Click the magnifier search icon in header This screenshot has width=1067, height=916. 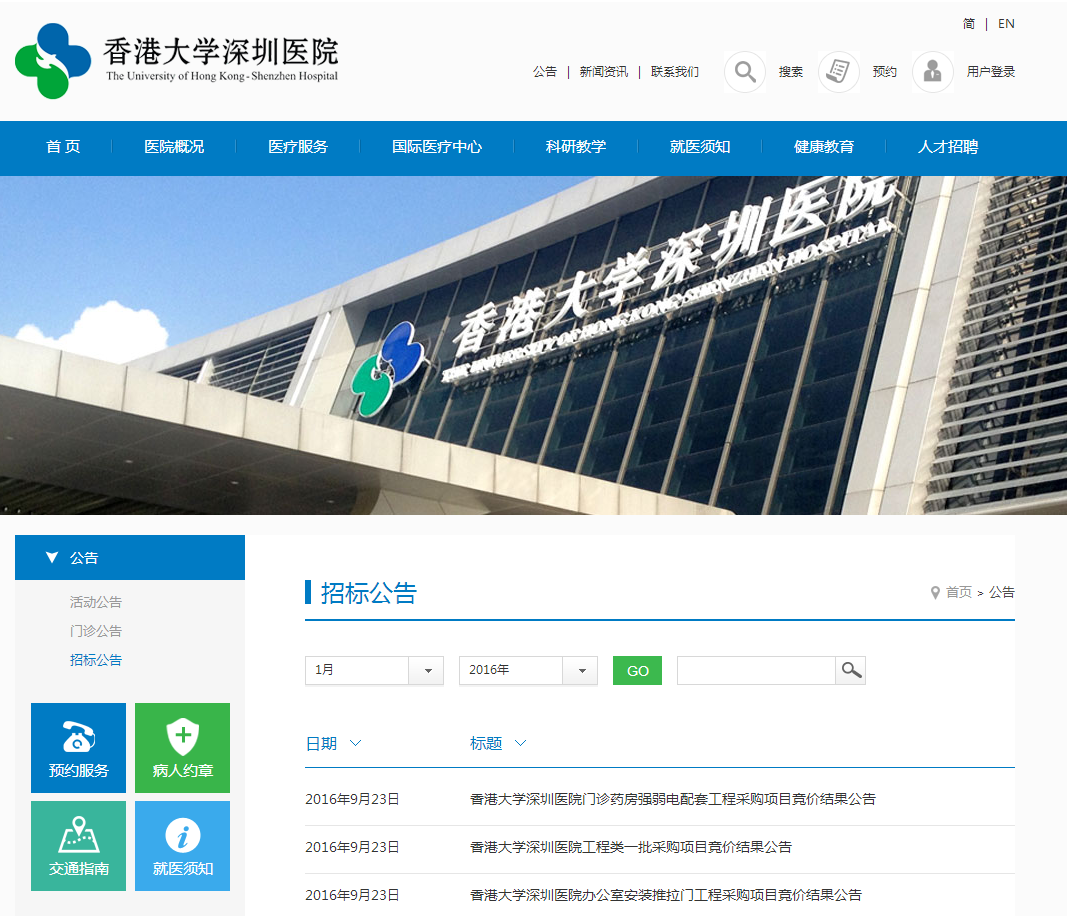coord(744,72)
